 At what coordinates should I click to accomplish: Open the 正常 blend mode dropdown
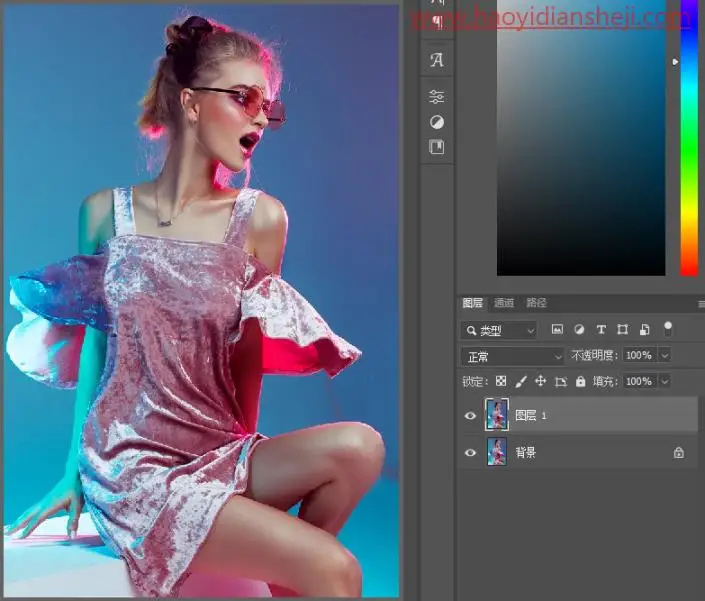click(512, 356)
